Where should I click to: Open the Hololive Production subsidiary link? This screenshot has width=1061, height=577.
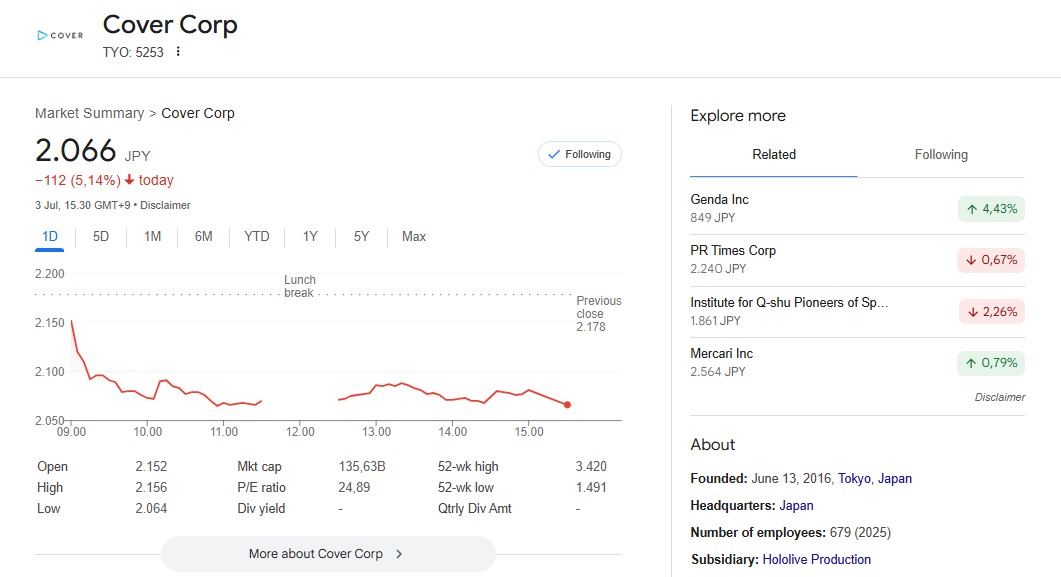point(816,559)
